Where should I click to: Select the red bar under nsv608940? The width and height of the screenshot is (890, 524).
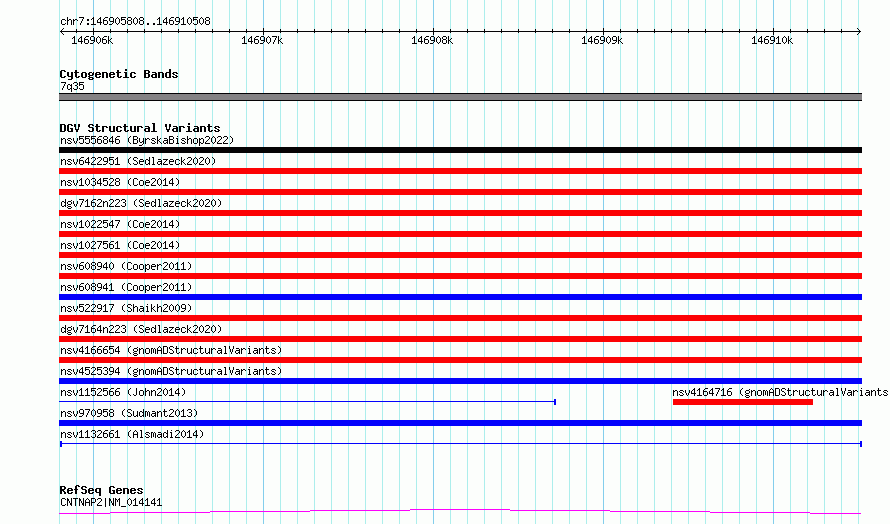(460, 276)
